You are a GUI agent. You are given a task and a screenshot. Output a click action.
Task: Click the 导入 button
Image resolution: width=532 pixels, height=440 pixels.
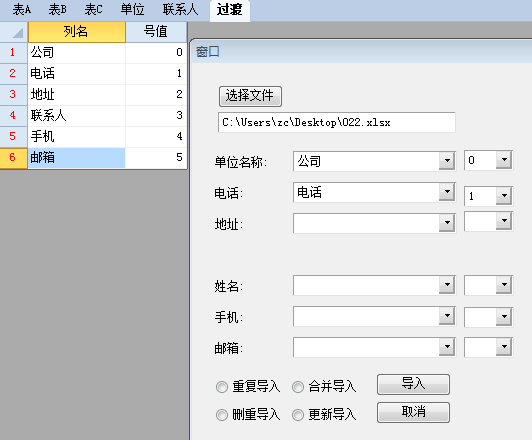(x=413, y=384)
